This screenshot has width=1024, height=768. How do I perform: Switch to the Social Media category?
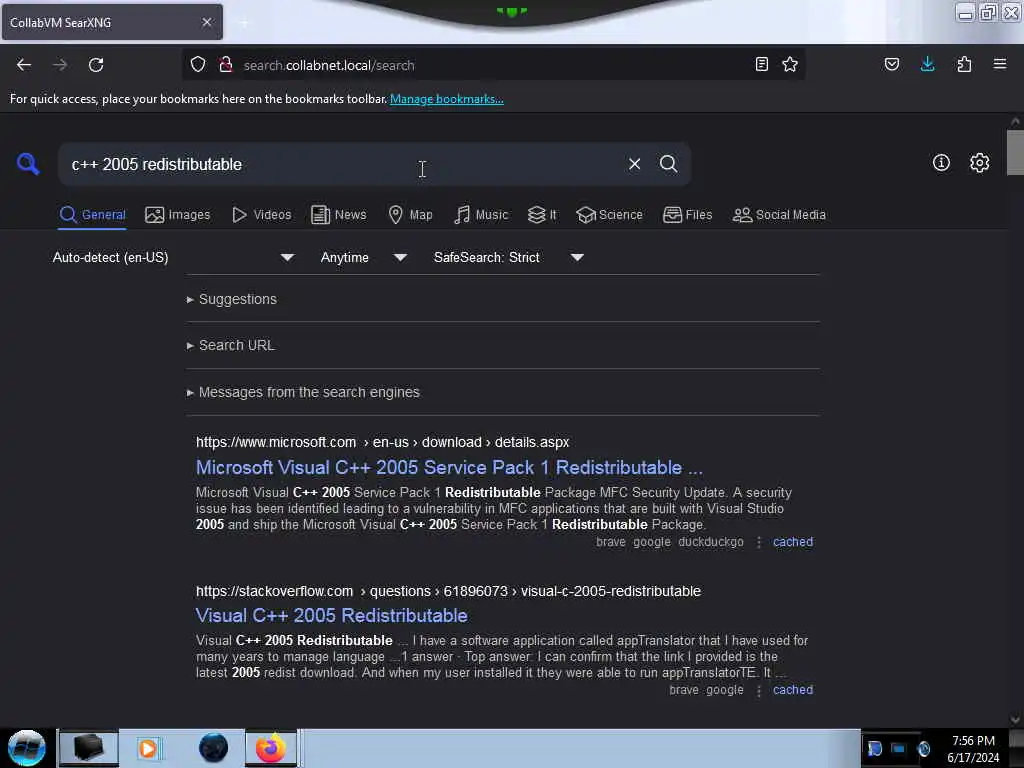pyautogui.click(x=779, y=214)
